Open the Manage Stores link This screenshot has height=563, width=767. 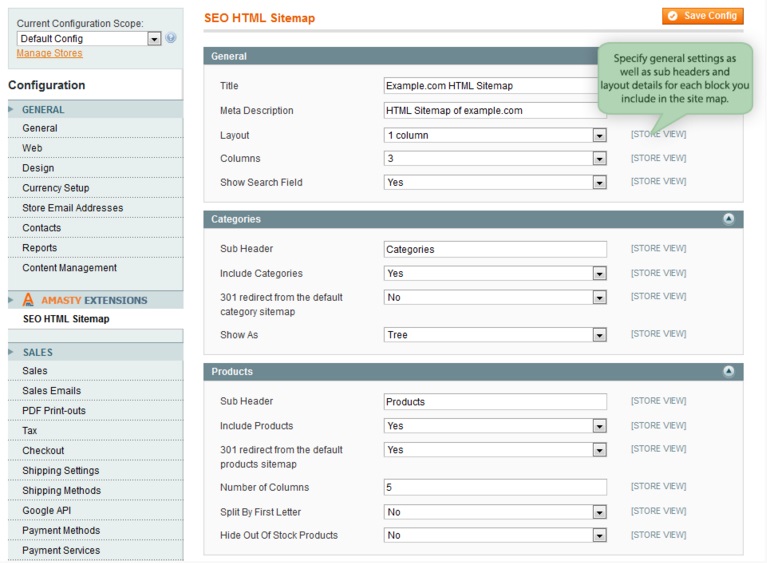click(49, 53)
